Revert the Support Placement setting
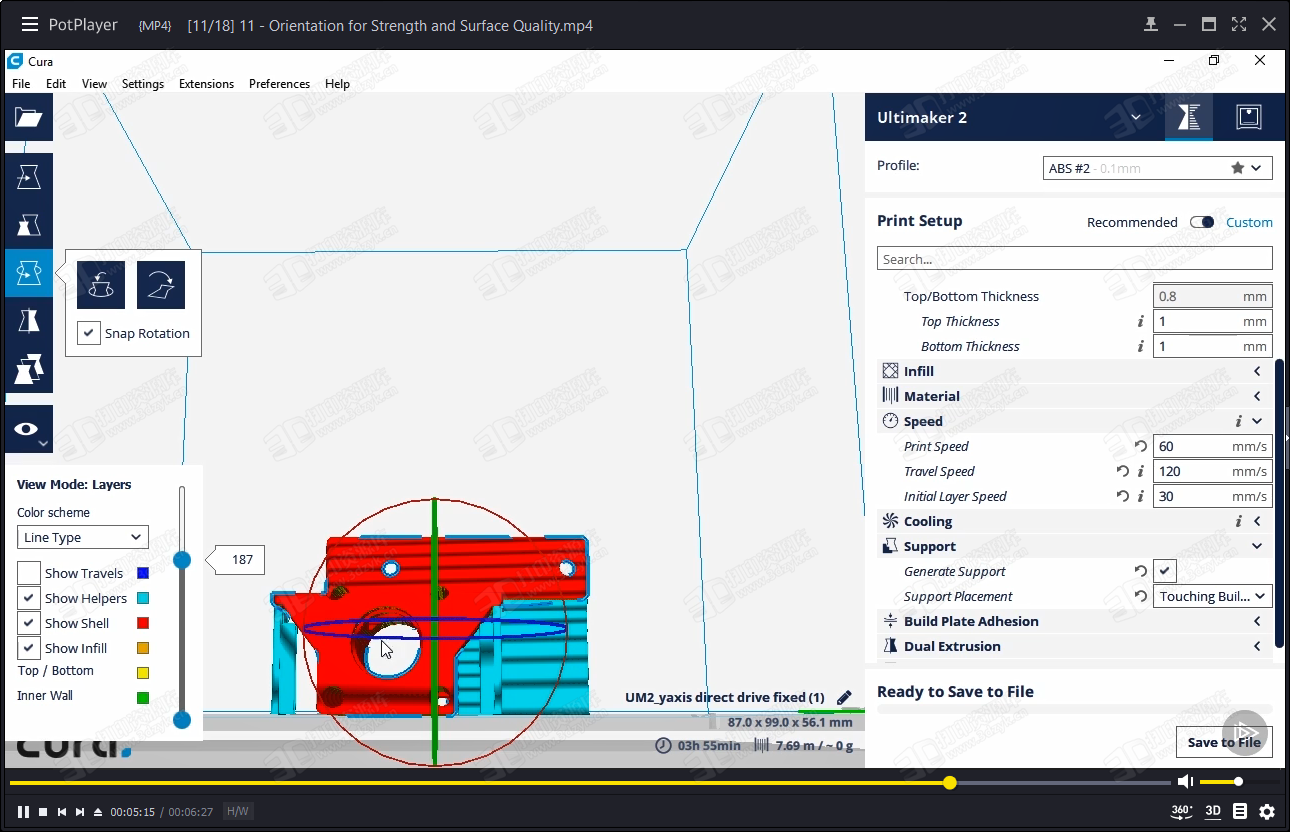1290x832 pixels. point(1140,596)
